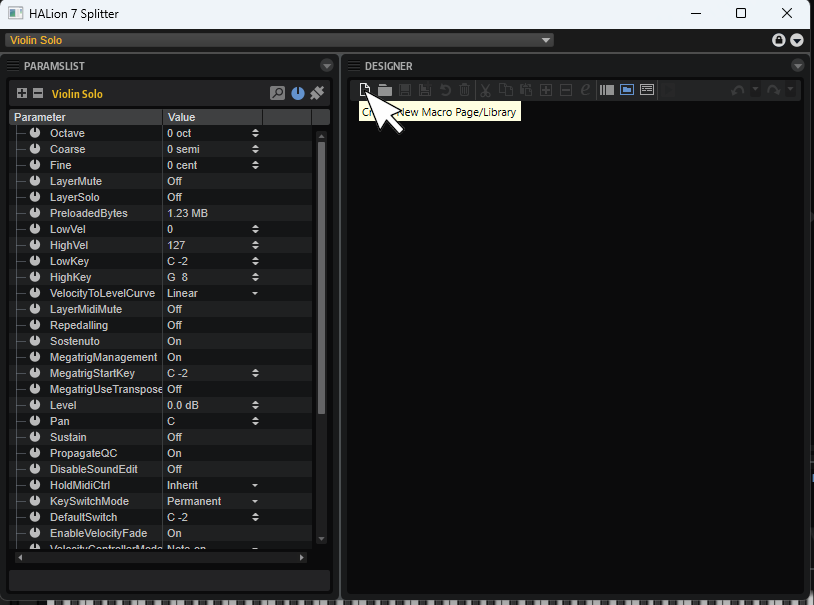The height and width of the screenshot is (605, 814).
Task: Click the Value column header
Action: [x=212, y=117]
